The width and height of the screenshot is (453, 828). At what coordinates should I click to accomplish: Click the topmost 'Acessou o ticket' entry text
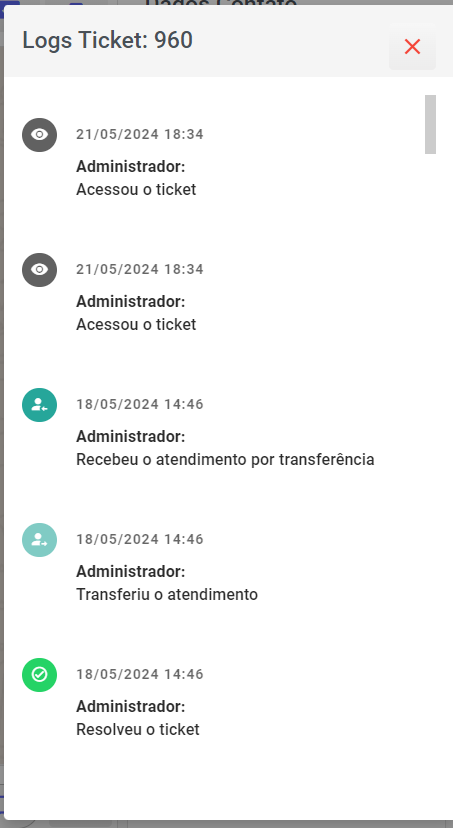tap(136, 190)
